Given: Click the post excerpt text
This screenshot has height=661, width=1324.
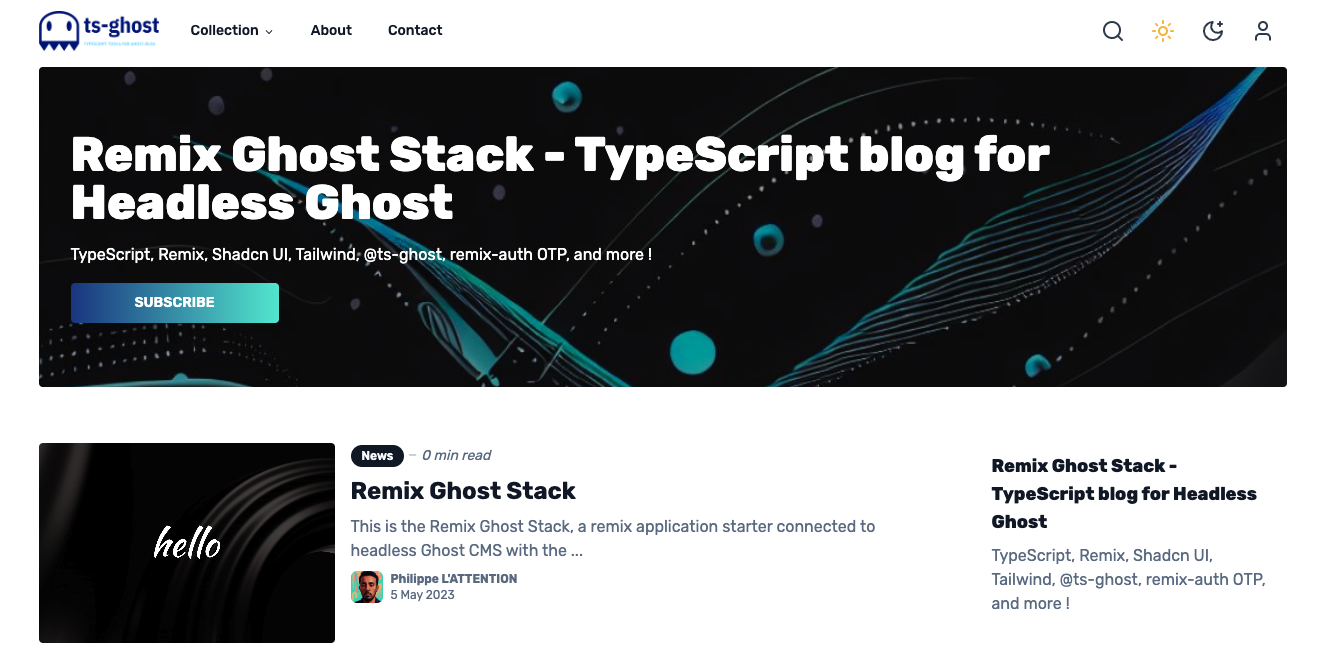Looking at the screenshot, I should click(613, 538).
